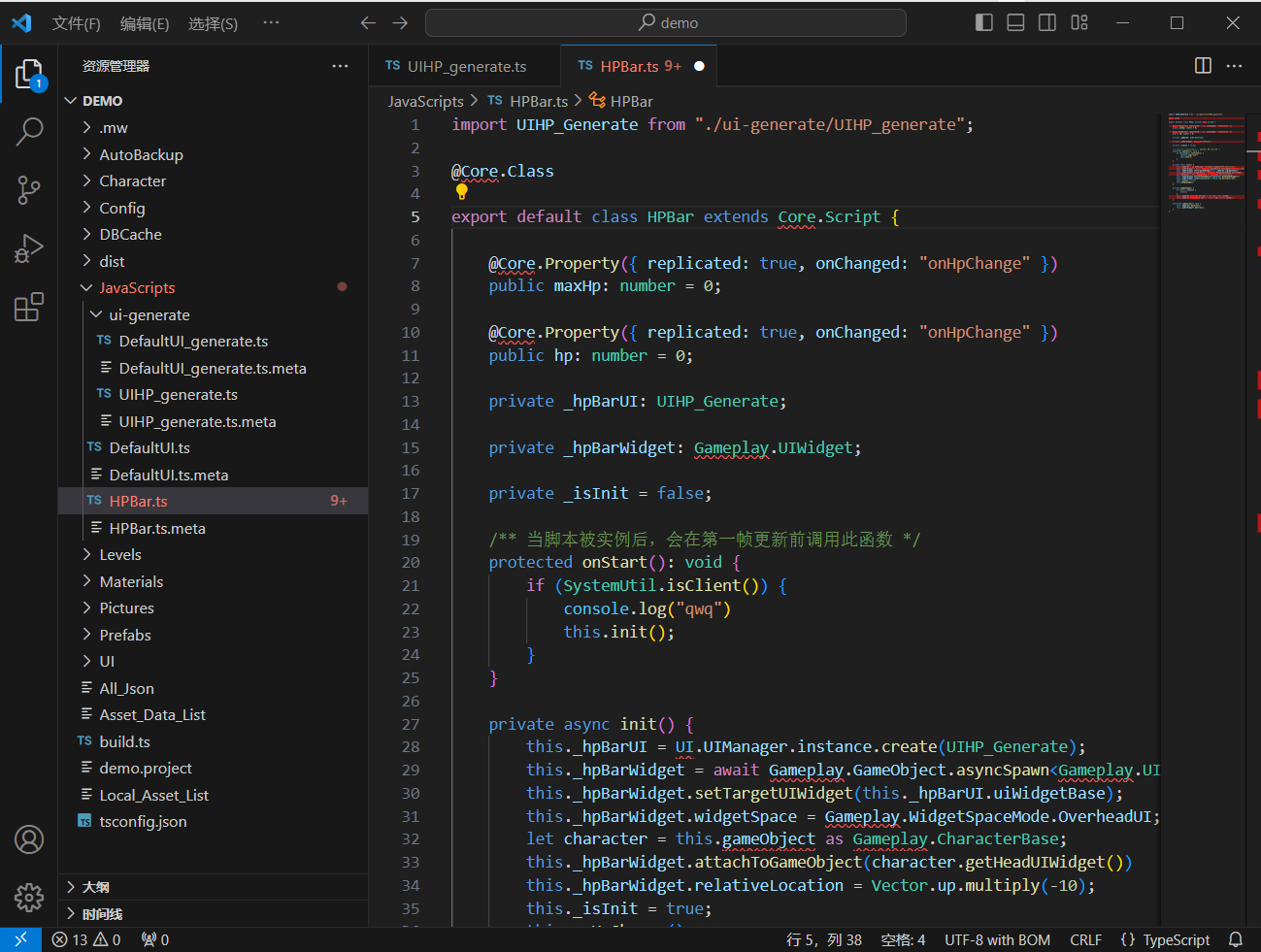Open demo.project file

(x=214, y=769)
